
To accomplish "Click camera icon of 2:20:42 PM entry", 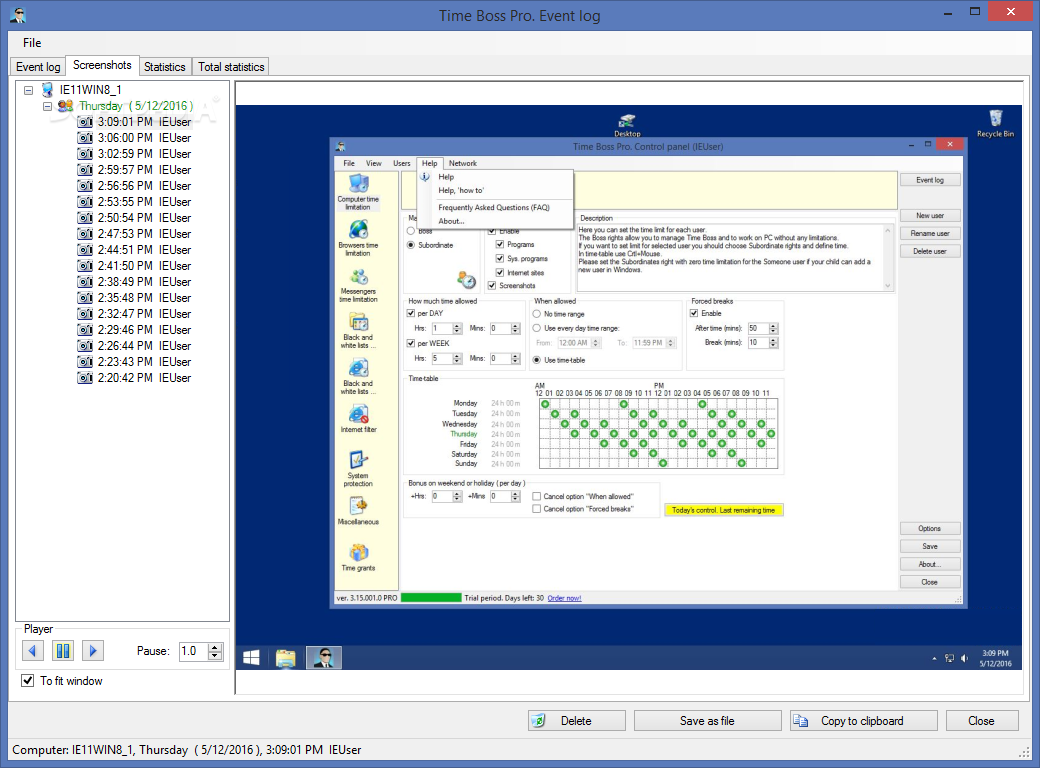I will coord(85,378).
